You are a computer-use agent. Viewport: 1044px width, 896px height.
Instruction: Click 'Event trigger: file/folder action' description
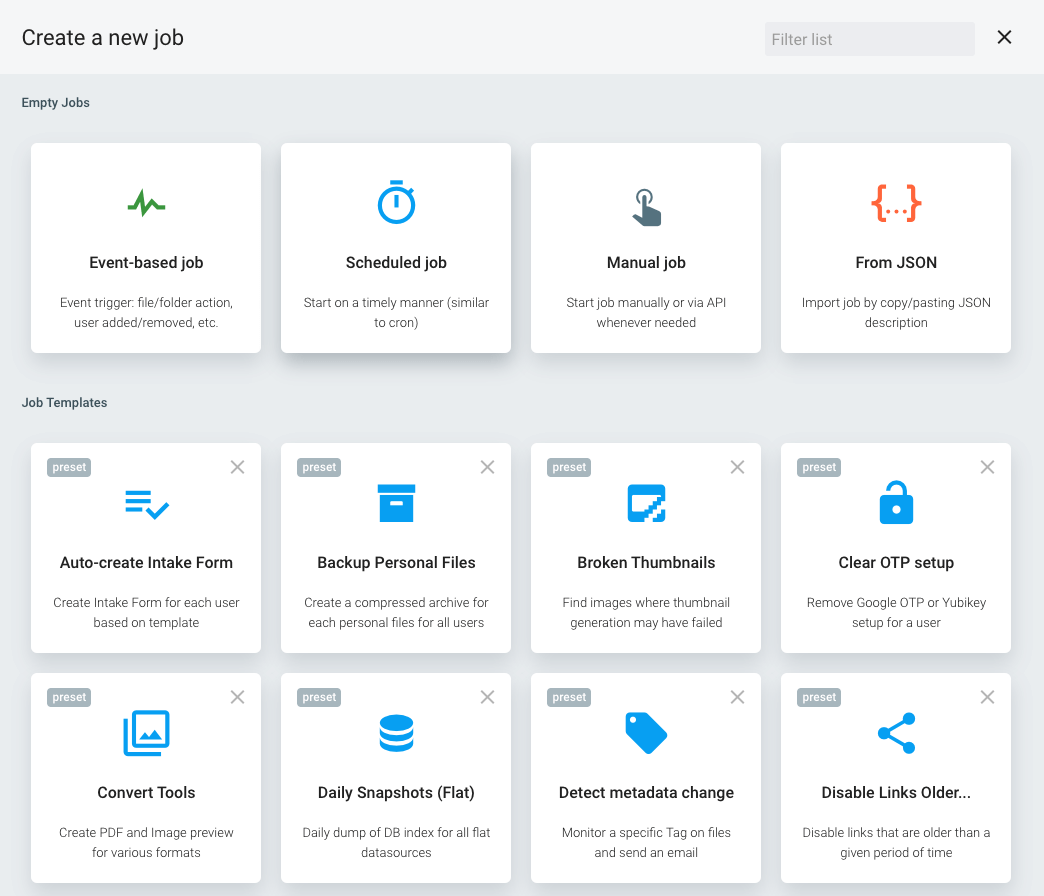coord(146,312)
